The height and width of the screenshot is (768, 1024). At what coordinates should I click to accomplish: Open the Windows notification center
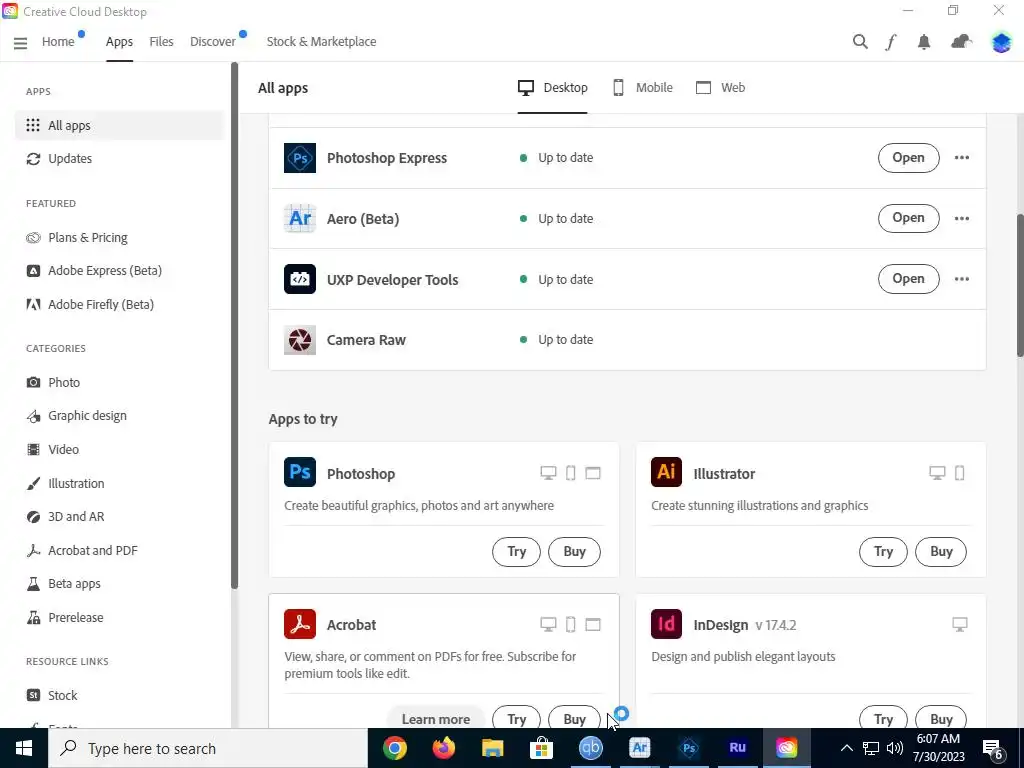[x=994, y=748]
